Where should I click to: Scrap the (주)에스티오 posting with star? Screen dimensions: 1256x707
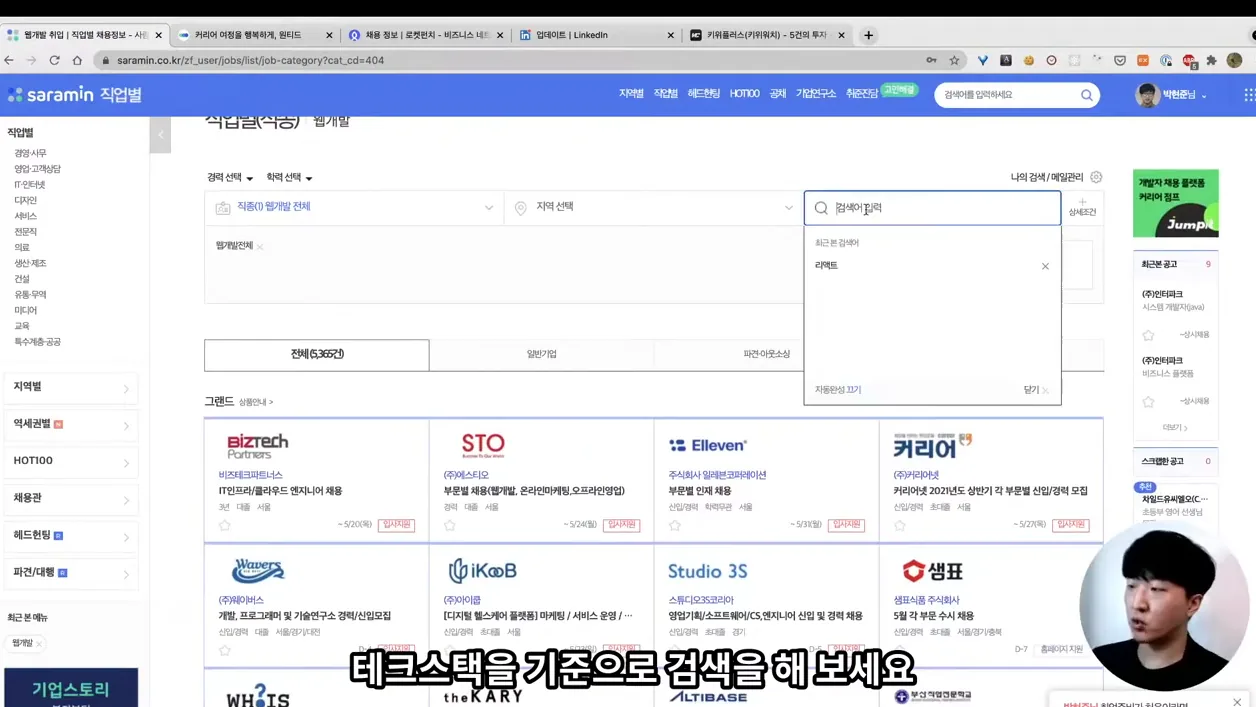450,525
